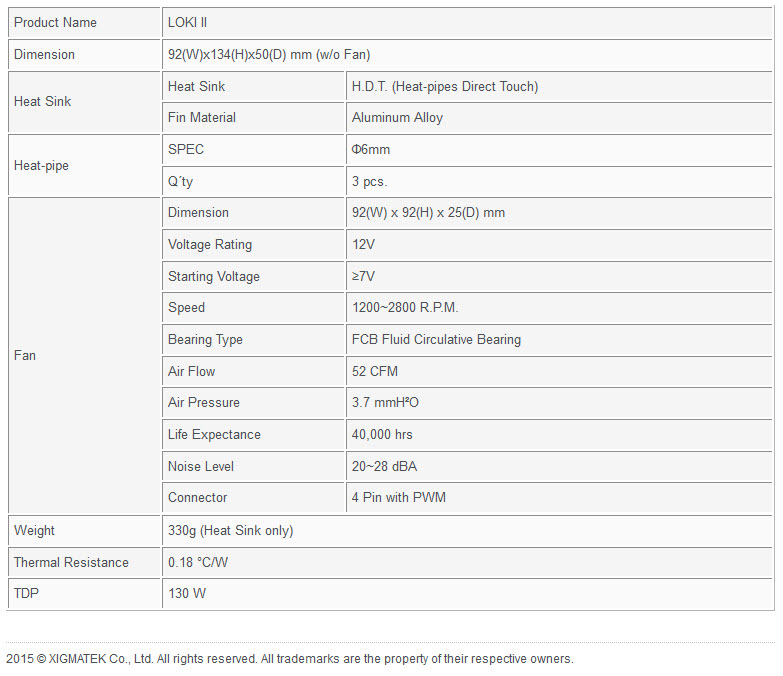Screen dimensions: 783x676
Task: Select the 4 Pin with PWM connector value
Action: 399,497
